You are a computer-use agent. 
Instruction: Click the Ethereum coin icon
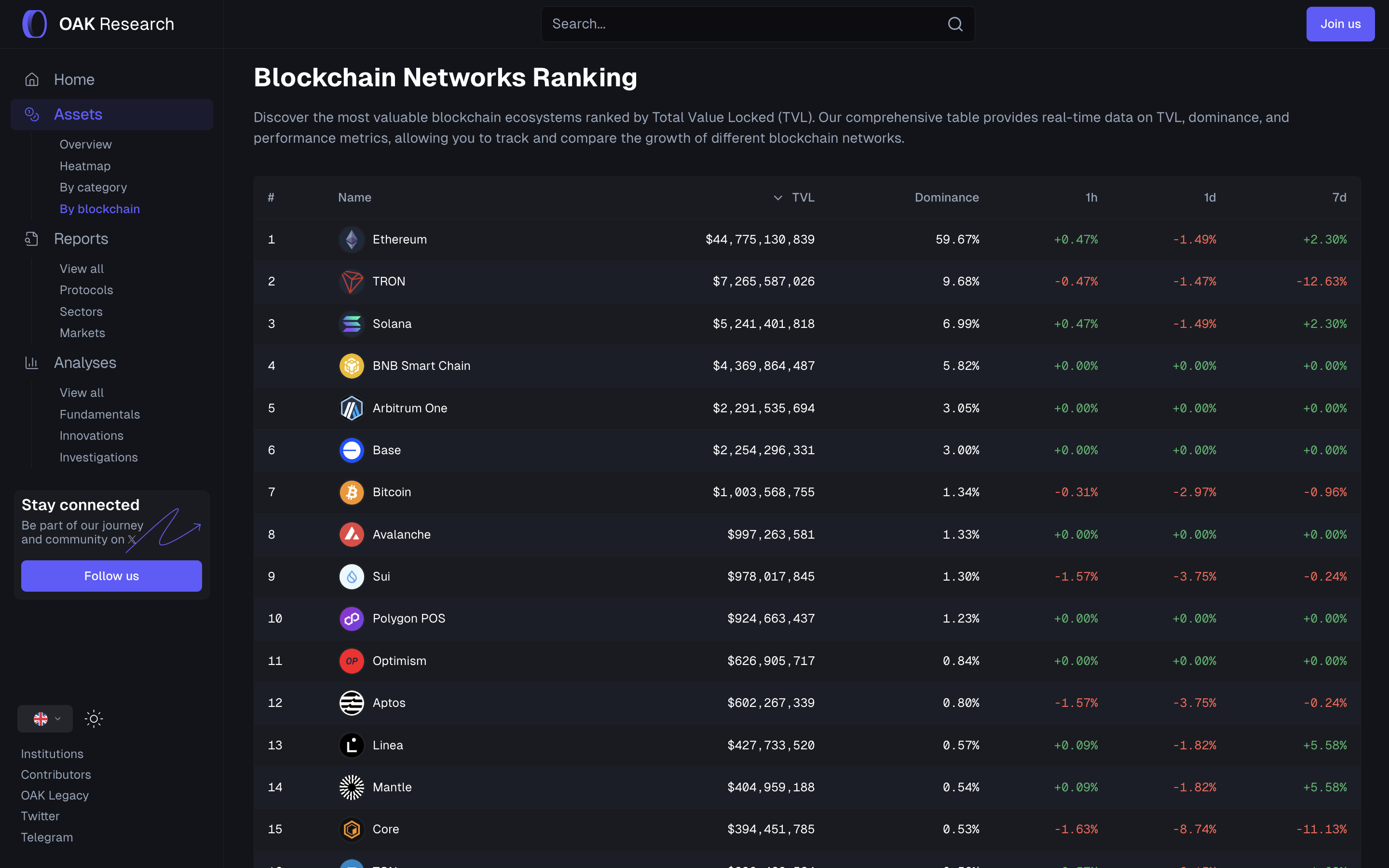tap(351, 239)
